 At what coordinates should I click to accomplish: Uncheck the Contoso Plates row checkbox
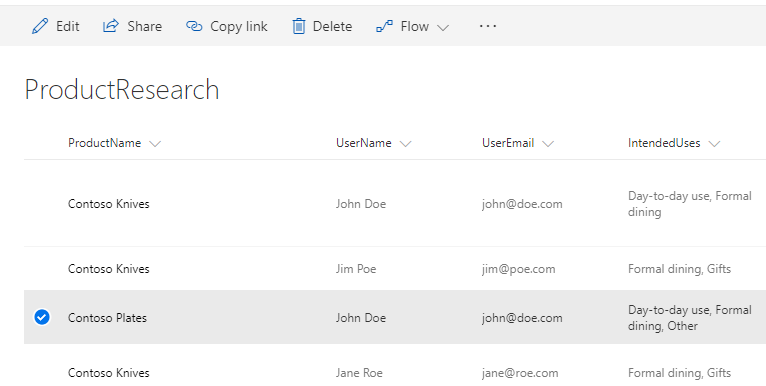pyautogui.click(x=42, y=317)
